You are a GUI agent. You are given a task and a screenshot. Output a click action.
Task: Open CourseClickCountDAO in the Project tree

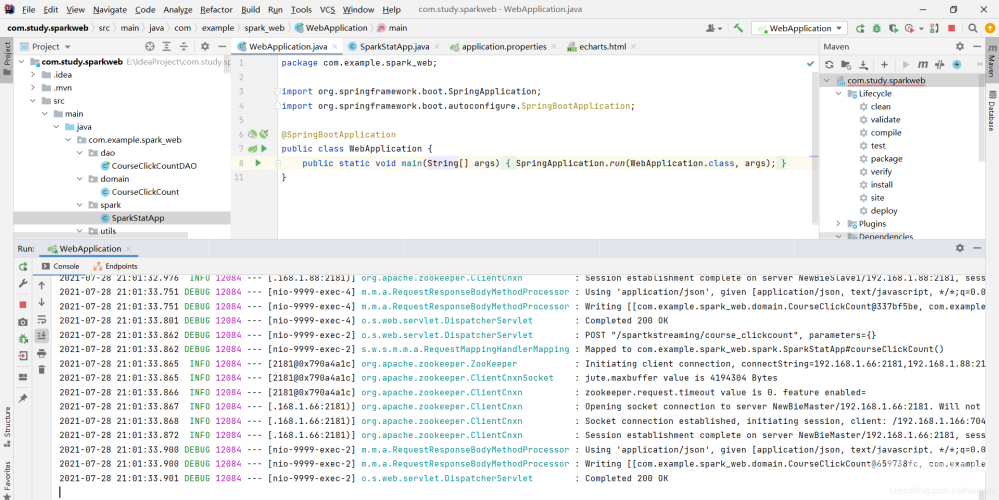tap(153, 166)
